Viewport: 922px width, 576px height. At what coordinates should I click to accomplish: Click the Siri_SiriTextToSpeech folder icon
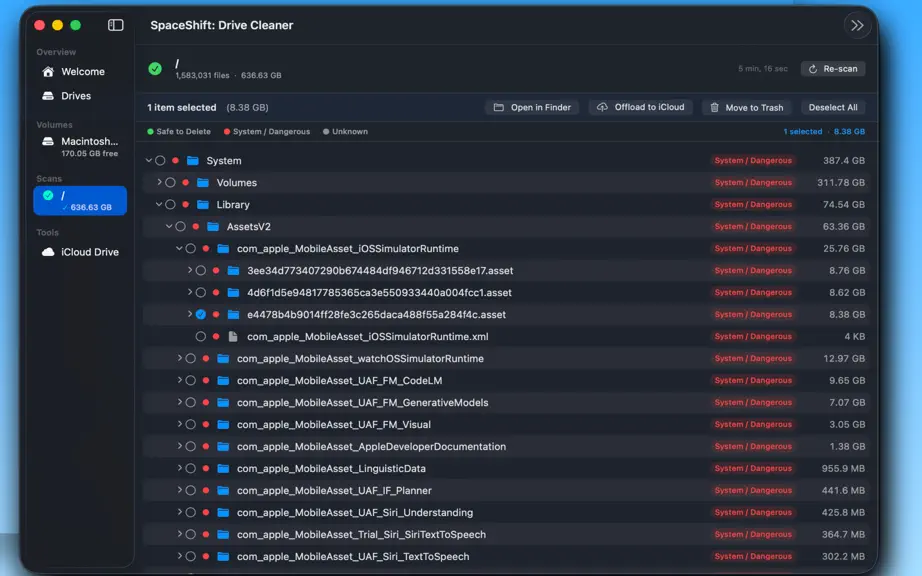[x=223, y=535]
